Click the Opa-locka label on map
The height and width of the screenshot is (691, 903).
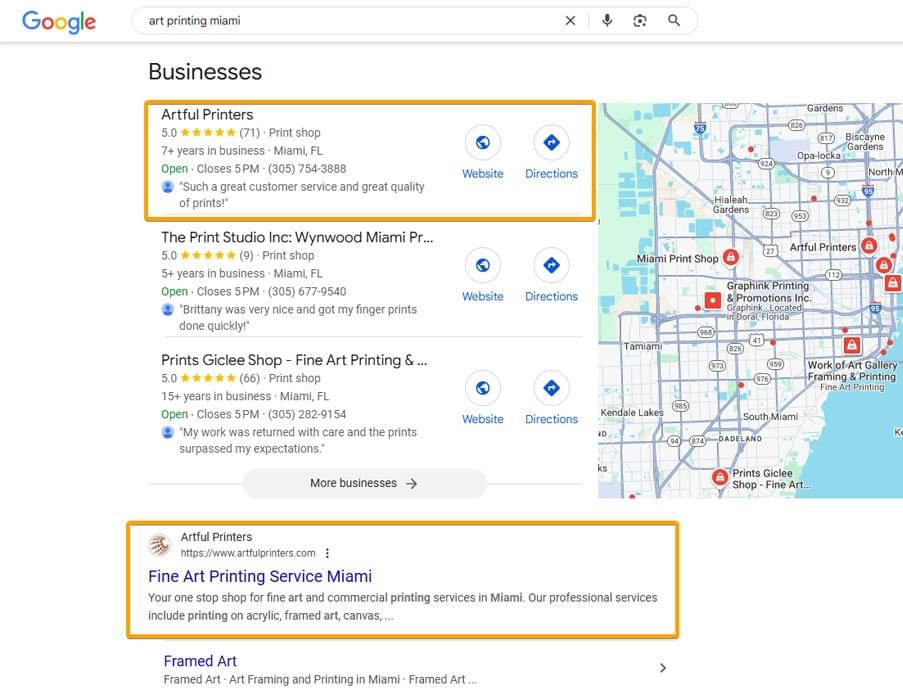click(x=818, y=155)
